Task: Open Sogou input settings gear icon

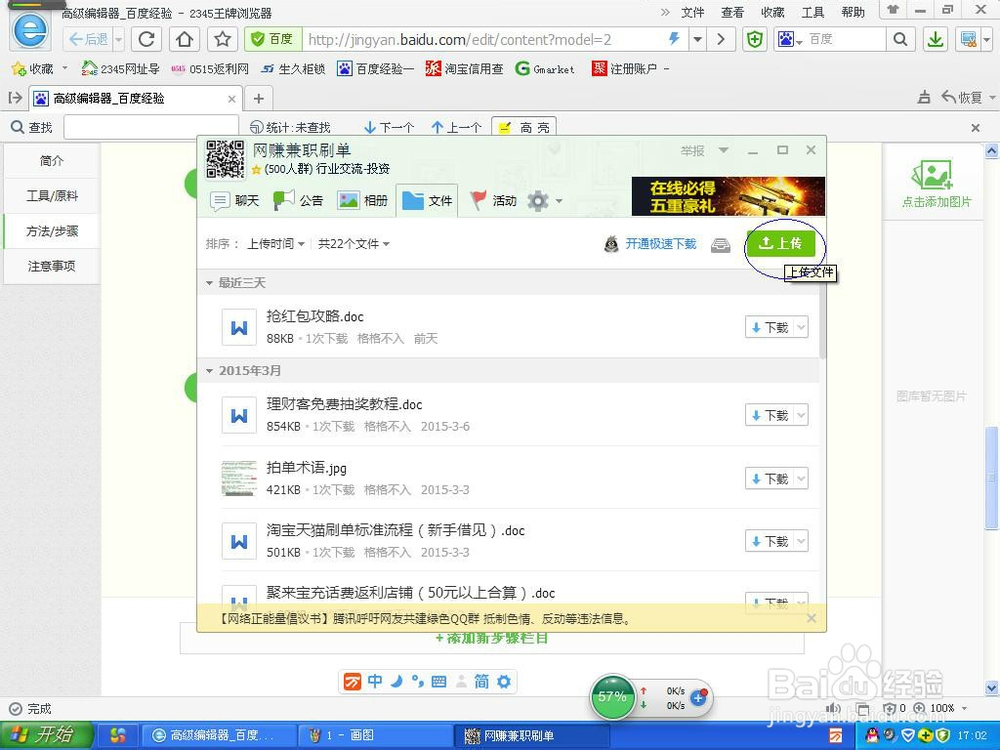Action: (x=504, y=682)
